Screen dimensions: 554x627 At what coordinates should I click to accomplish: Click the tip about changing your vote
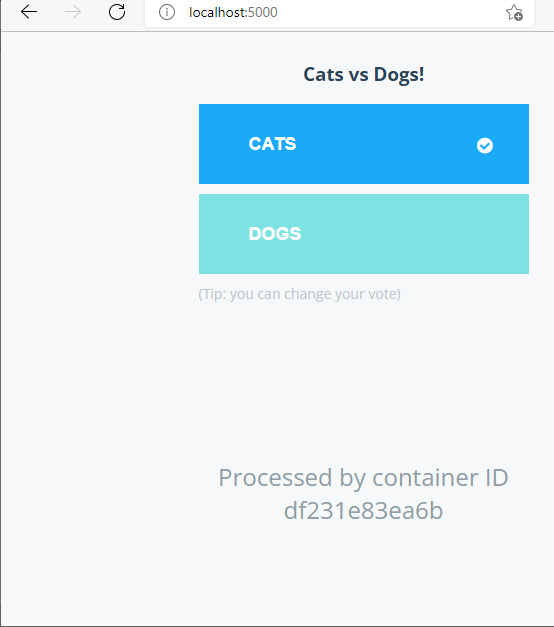300,294
